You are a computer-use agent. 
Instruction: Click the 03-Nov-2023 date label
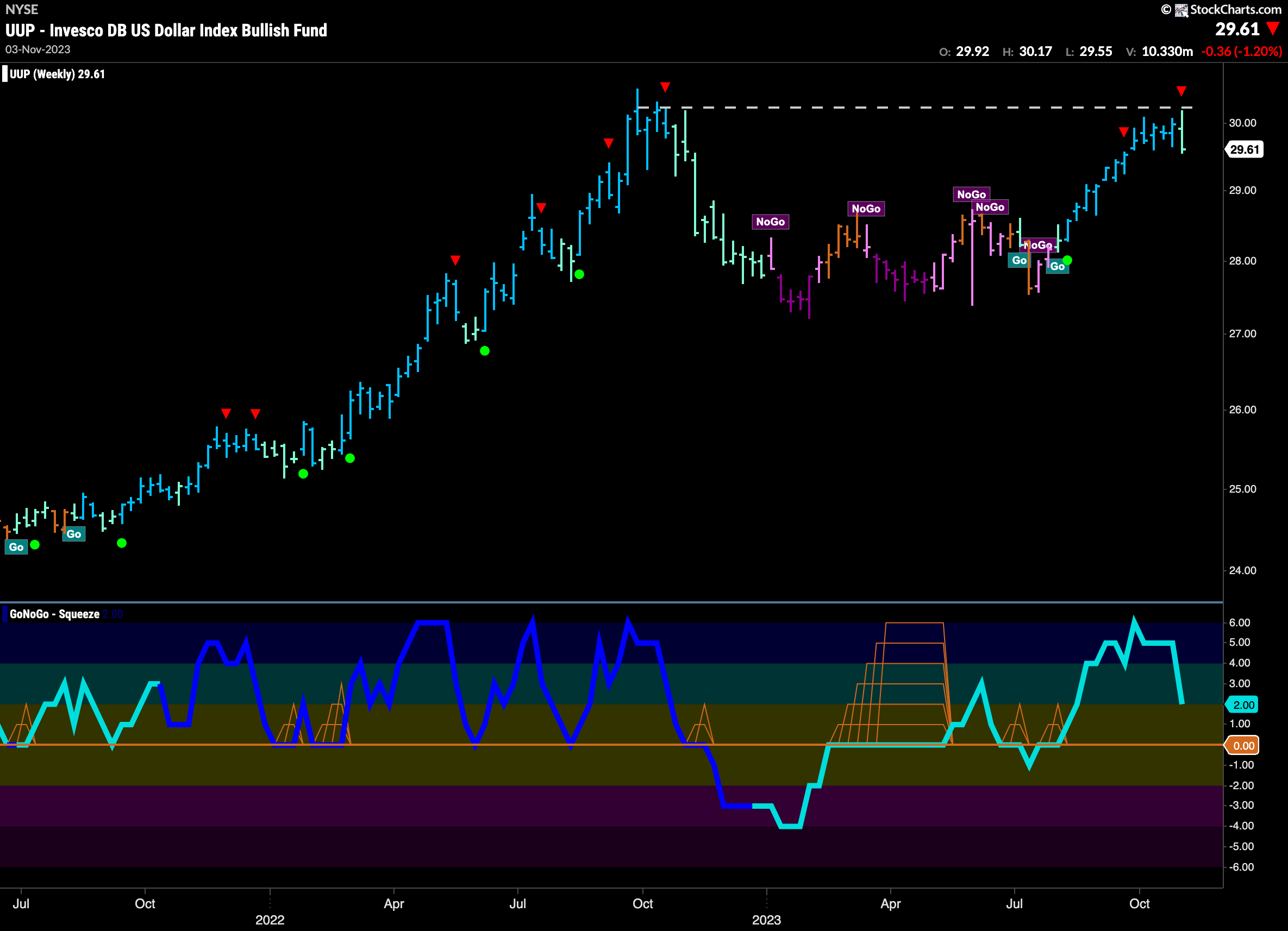38,50
